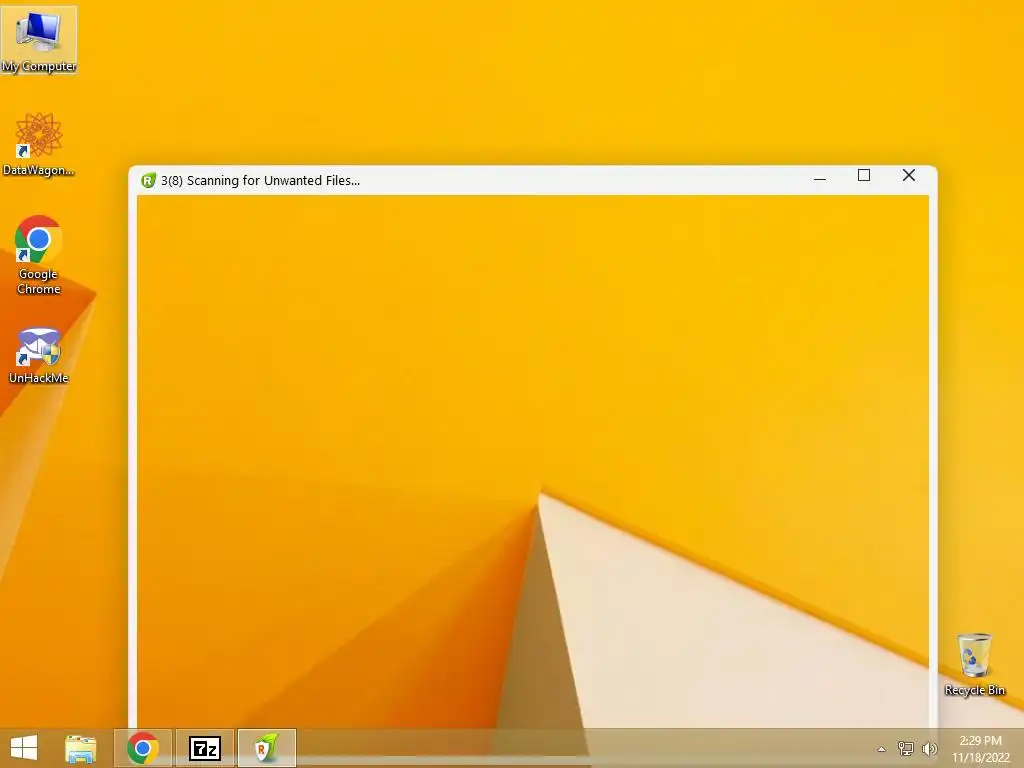Switch to Chrome in the taskbar
Image resolution: width=1024 pixels, height=768 pixels.
click(x=143, y=748)
